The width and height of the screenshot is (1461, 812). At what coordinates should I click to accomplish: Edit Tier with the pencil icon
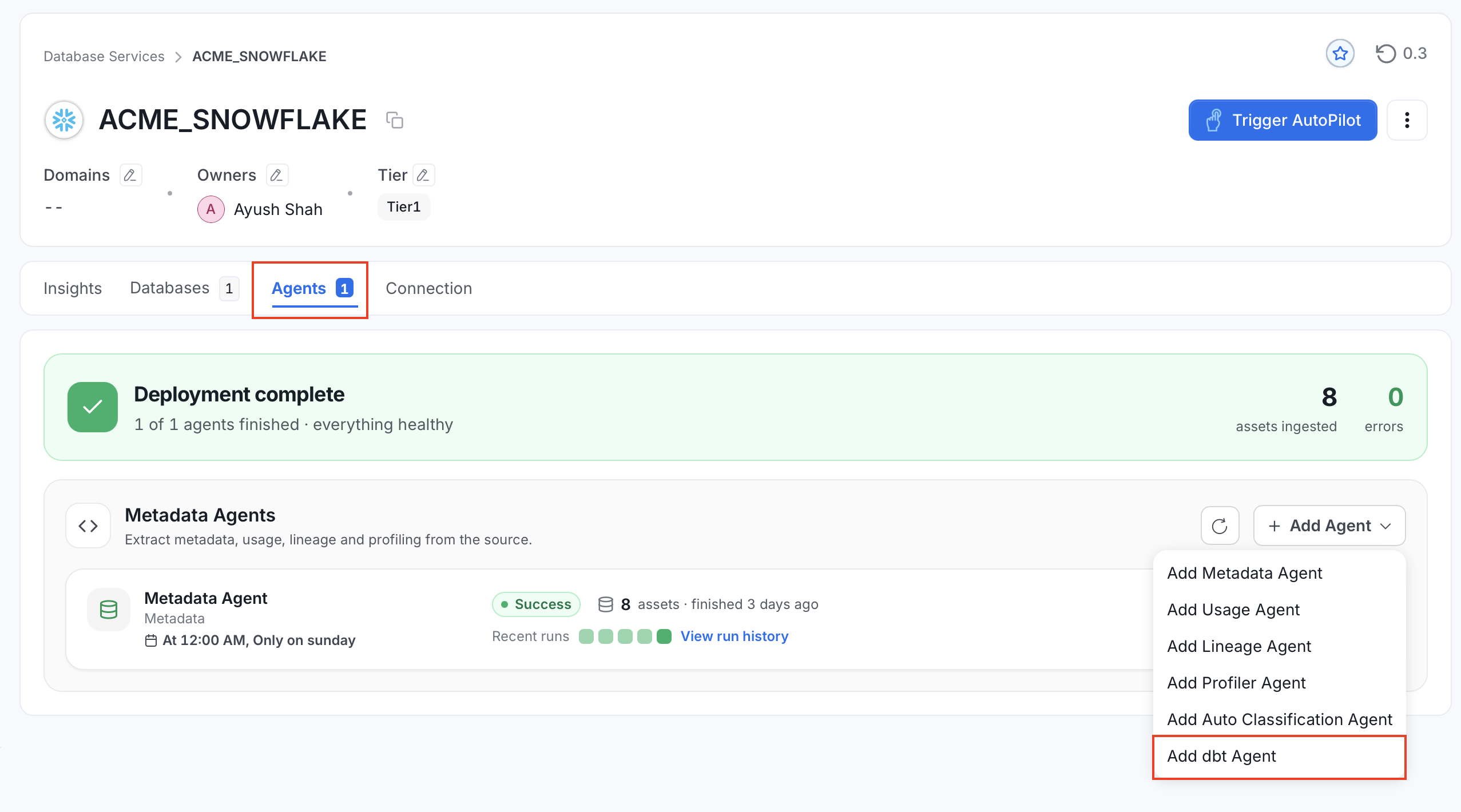tap(423, 175)
